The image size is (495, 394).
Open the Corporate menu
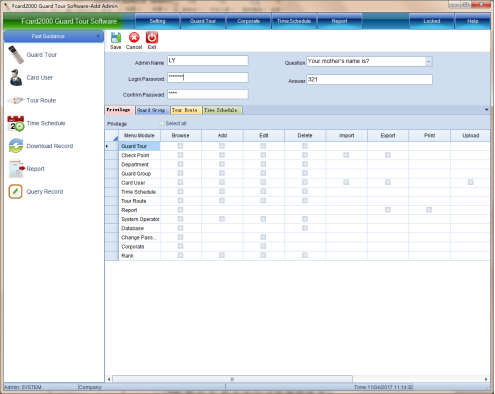click(x=248, y=21)
